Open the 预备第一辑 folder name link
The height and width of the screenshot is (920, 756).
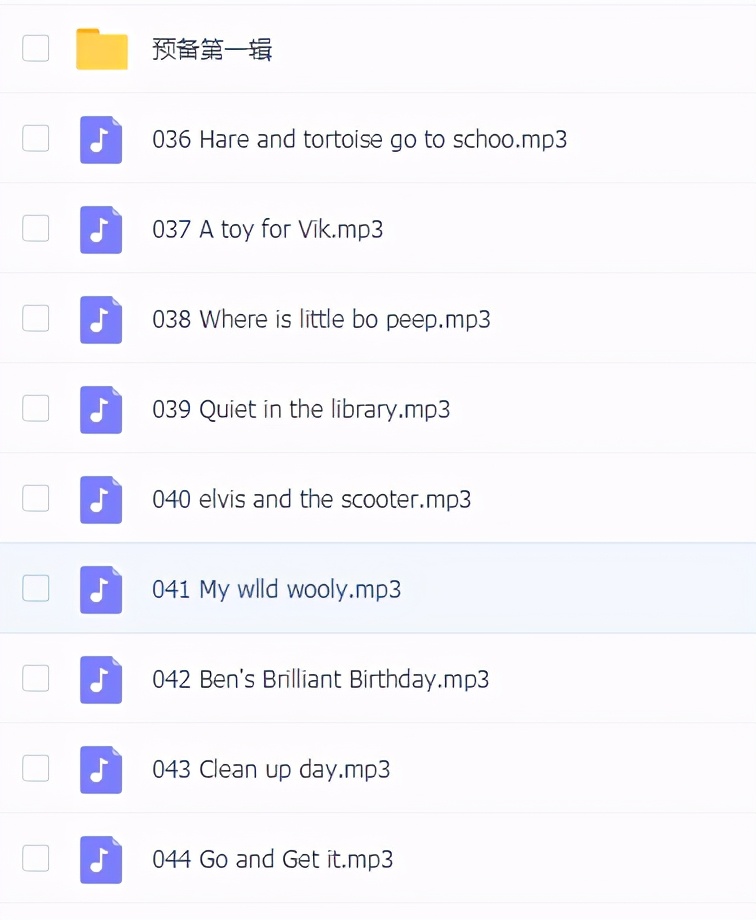tap(212, 49)
